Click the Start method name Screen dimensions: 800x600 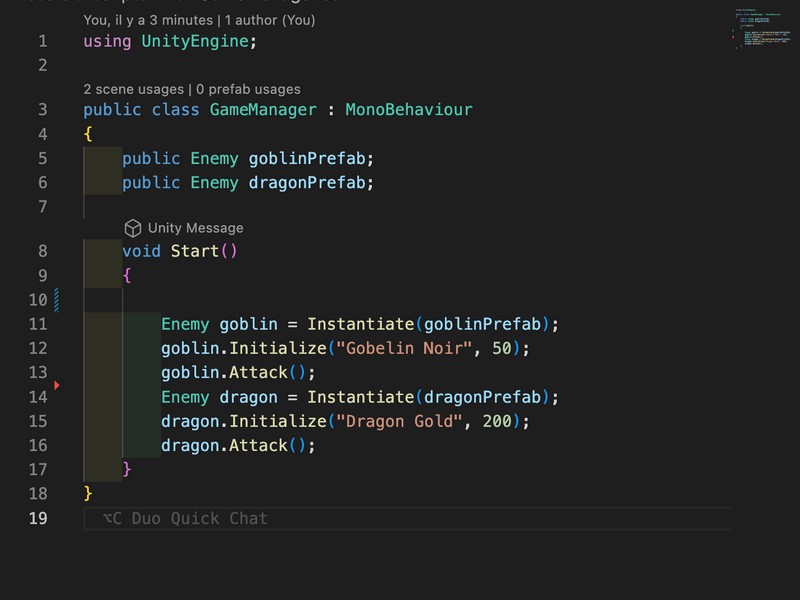pos(195,251)
